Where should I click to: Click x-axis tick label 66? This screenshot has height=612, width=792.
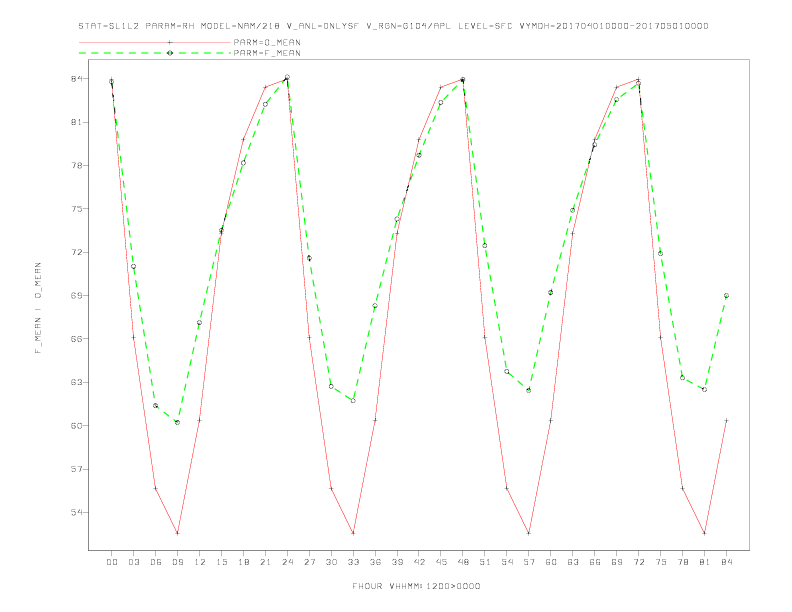click(595, 562)
